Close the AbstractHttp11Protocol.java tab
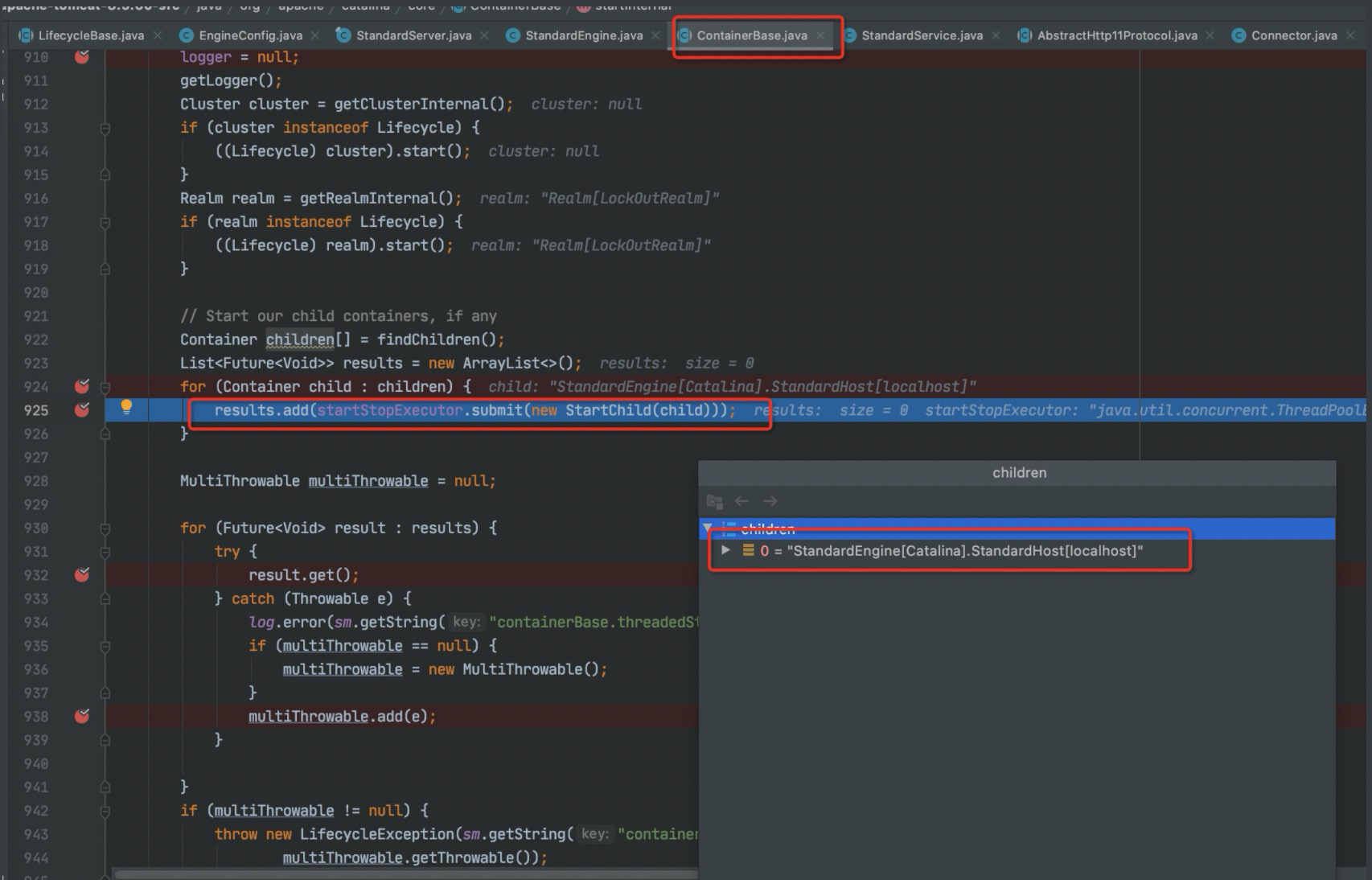This screenshot has height=880, width=1372. pos(1210,35)
